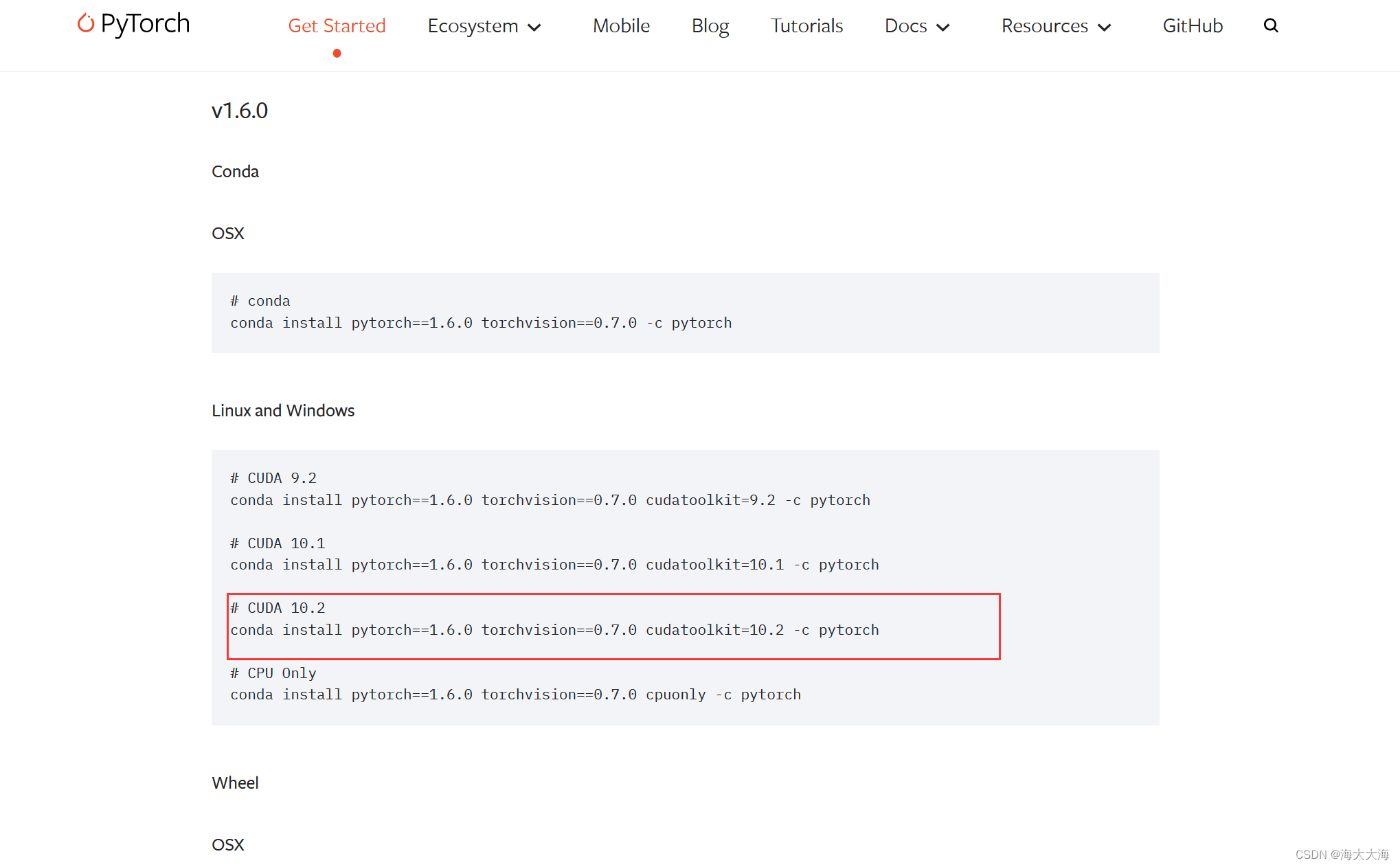Click the Wheel section heading
1400x867 pixels.
pyautogui.click(x=235, y=783)
